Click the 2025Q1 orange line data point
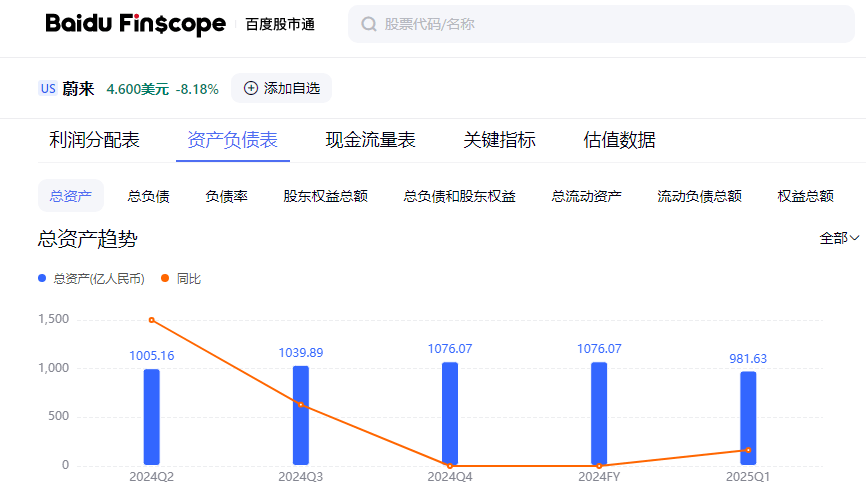Screen dimensions: 866x504 748,450
